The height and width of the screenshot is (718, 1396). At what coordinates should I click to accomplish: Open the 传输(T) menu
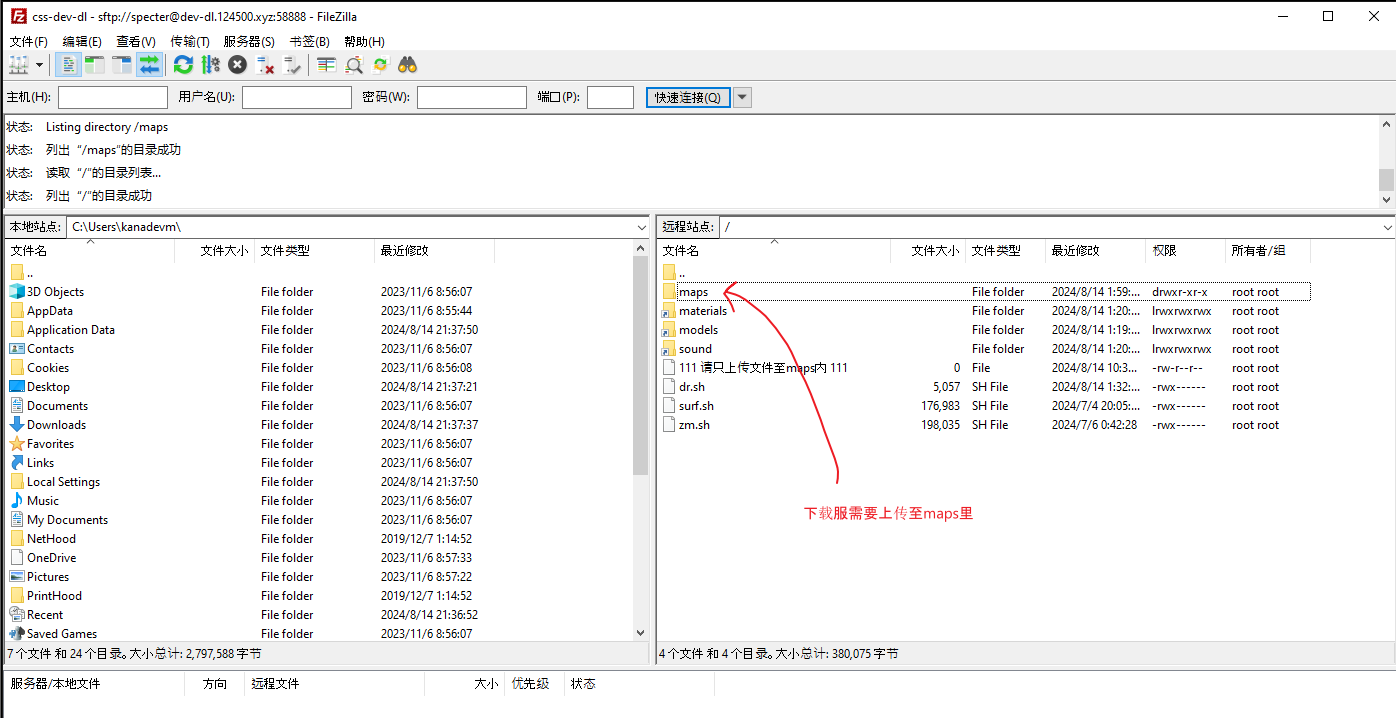(190, 41)
